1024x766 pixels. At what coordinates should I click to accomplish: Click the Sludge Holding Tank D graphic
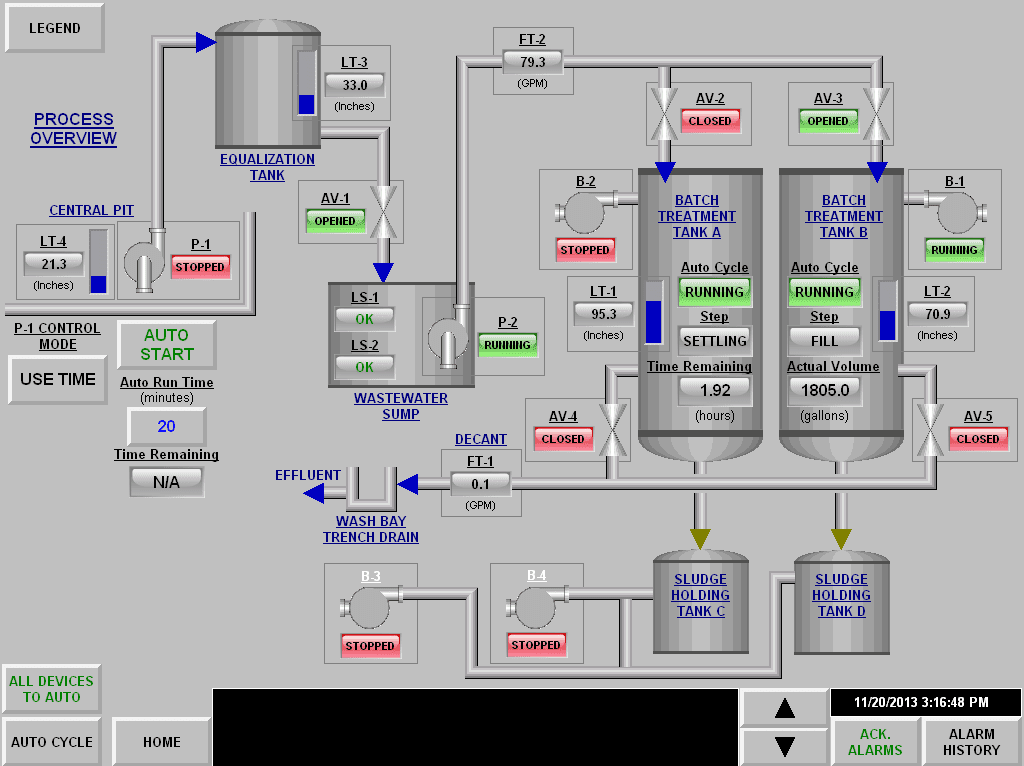pyautogui.click(x=842, y=602)
